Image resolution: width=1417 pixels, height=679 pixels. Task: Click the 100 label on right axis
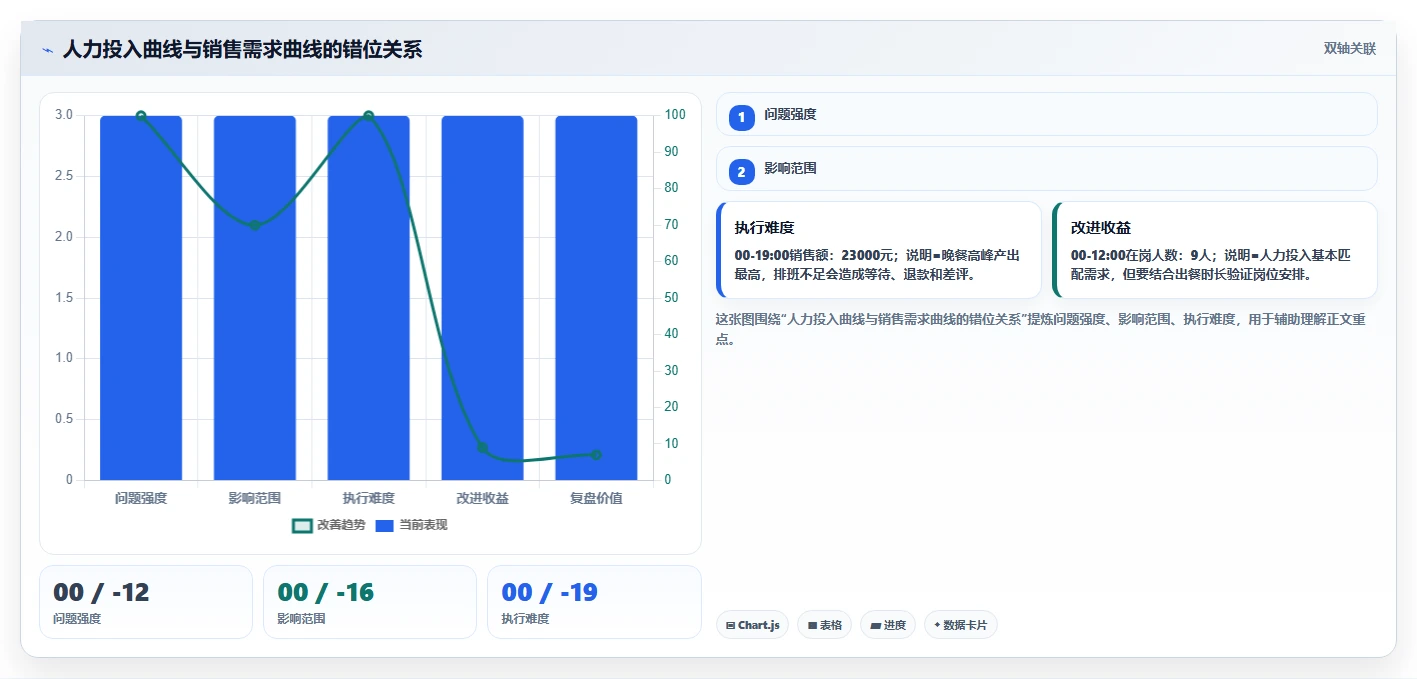click(x=676, y=115)
